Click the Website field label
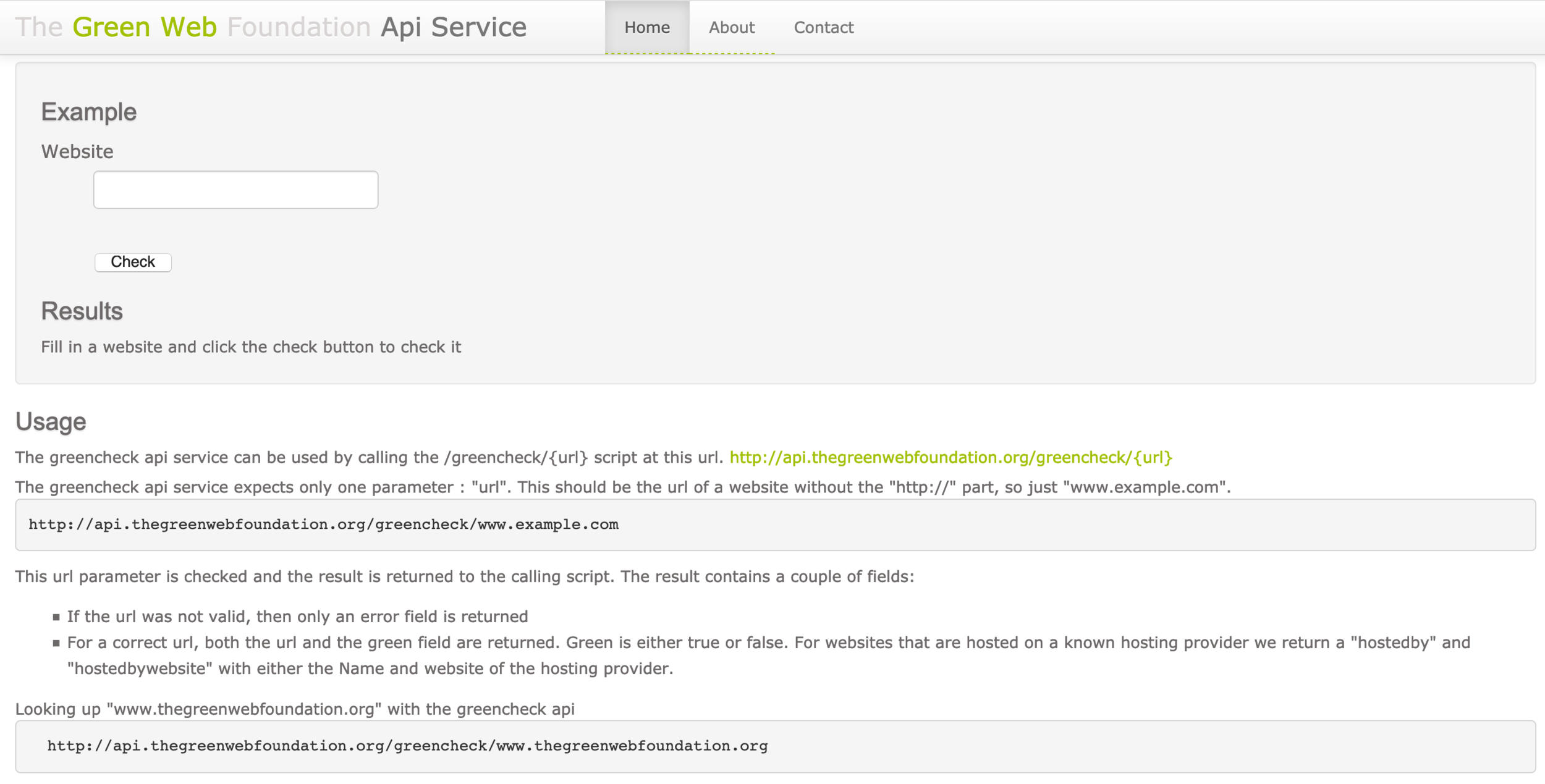This screenshot has width=1545, height=784. coord(77,152)
